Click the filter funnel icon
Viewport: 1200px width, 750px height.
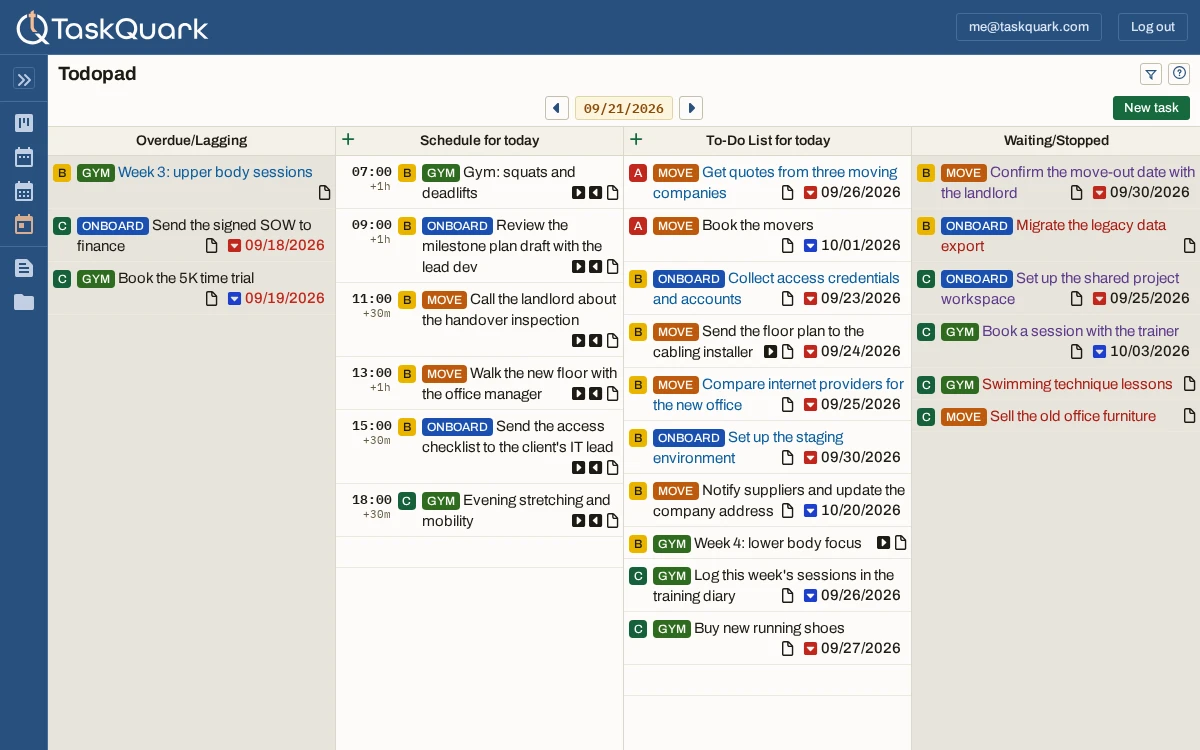coord(1151,74)
